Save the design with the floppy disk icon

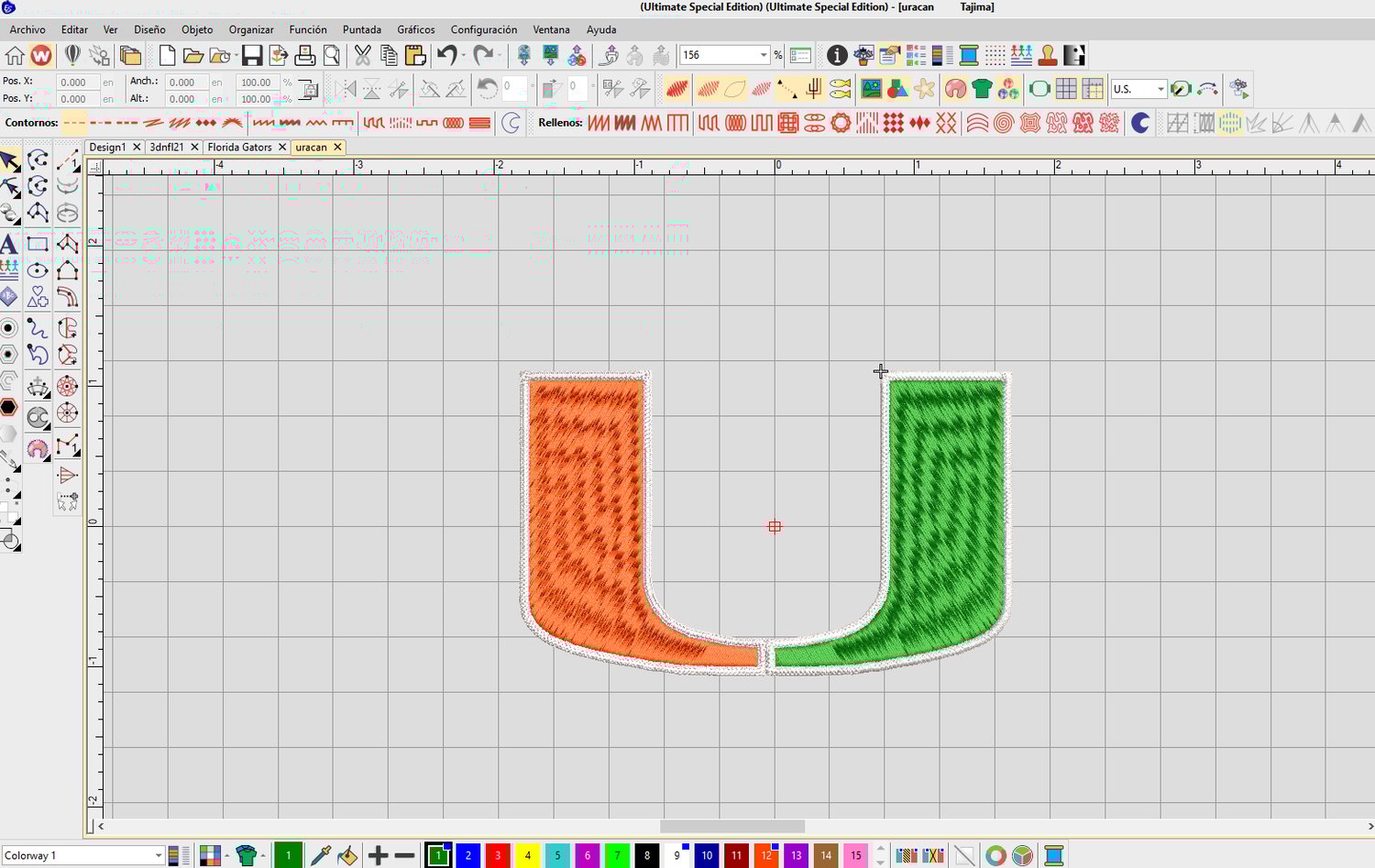pos(252,56)
